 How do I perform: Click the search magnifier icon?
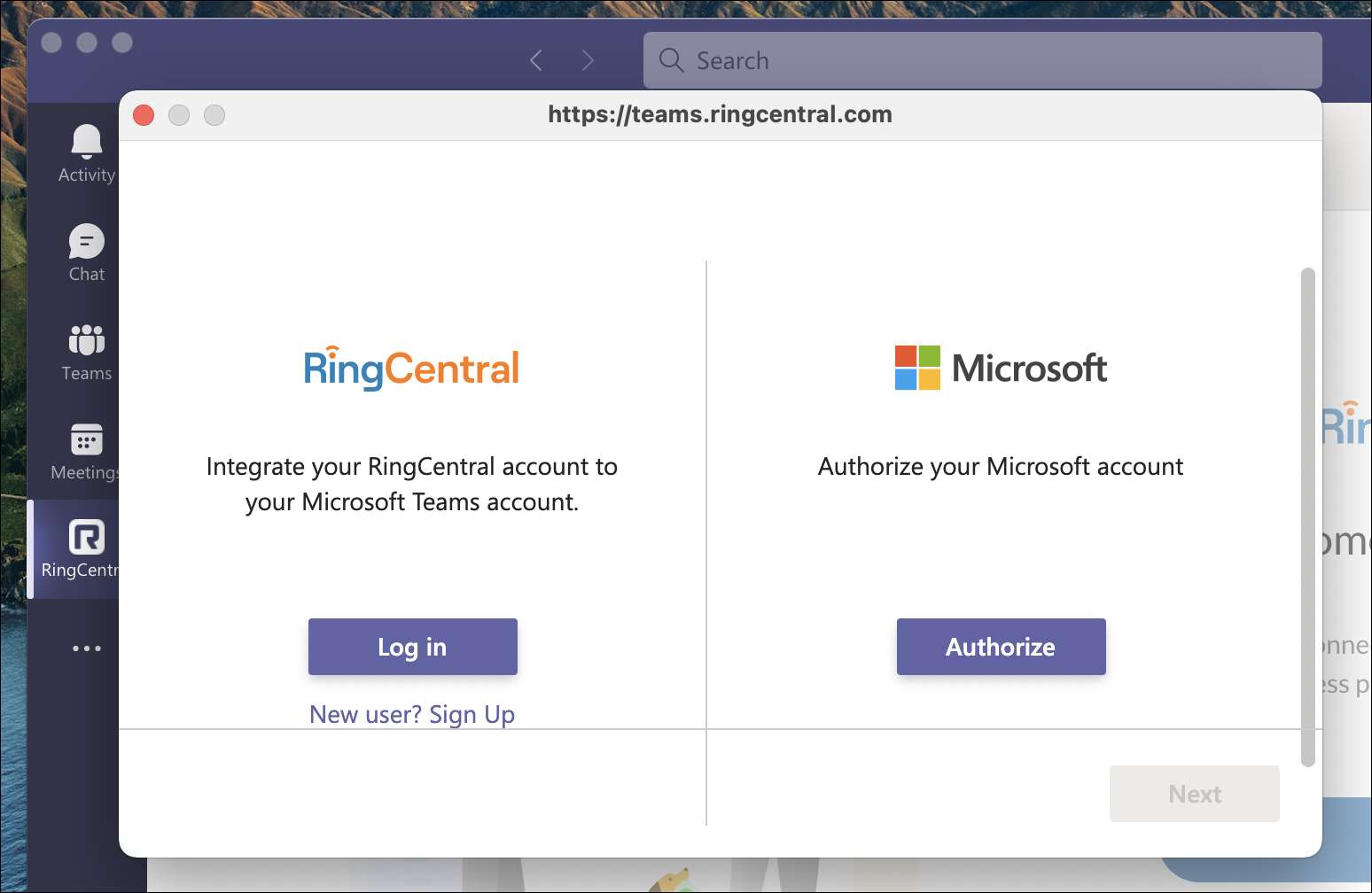[671, 60]
